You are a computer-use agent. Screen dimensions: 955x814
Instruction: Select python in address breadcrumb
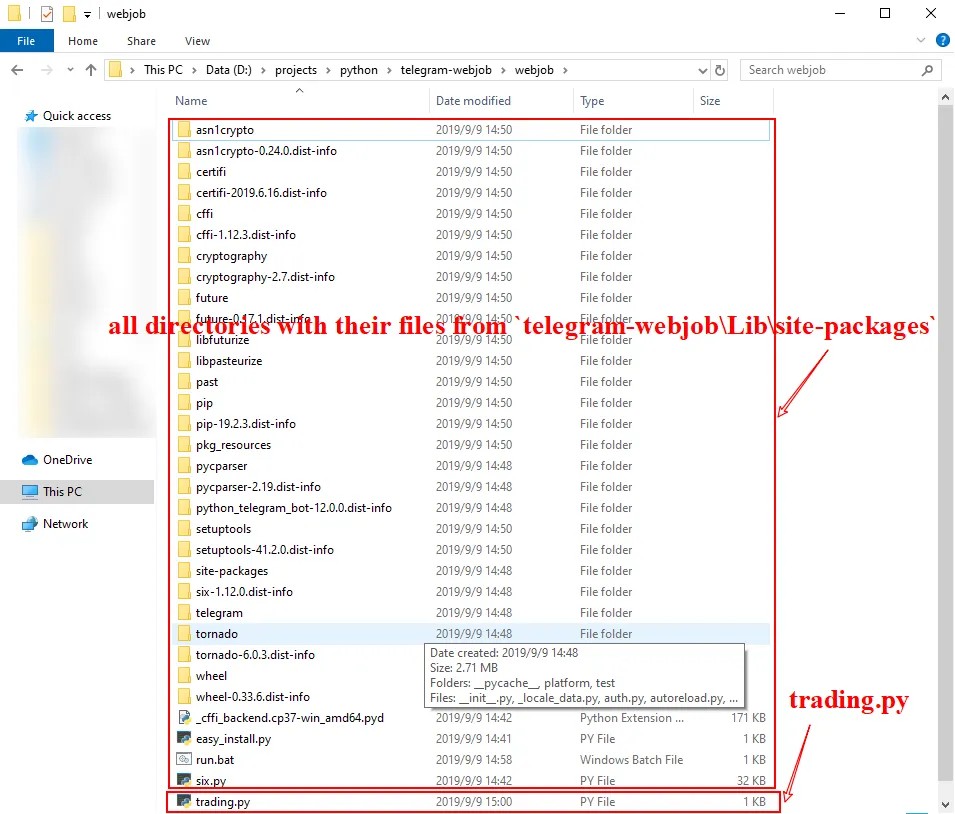pos(359,70)
